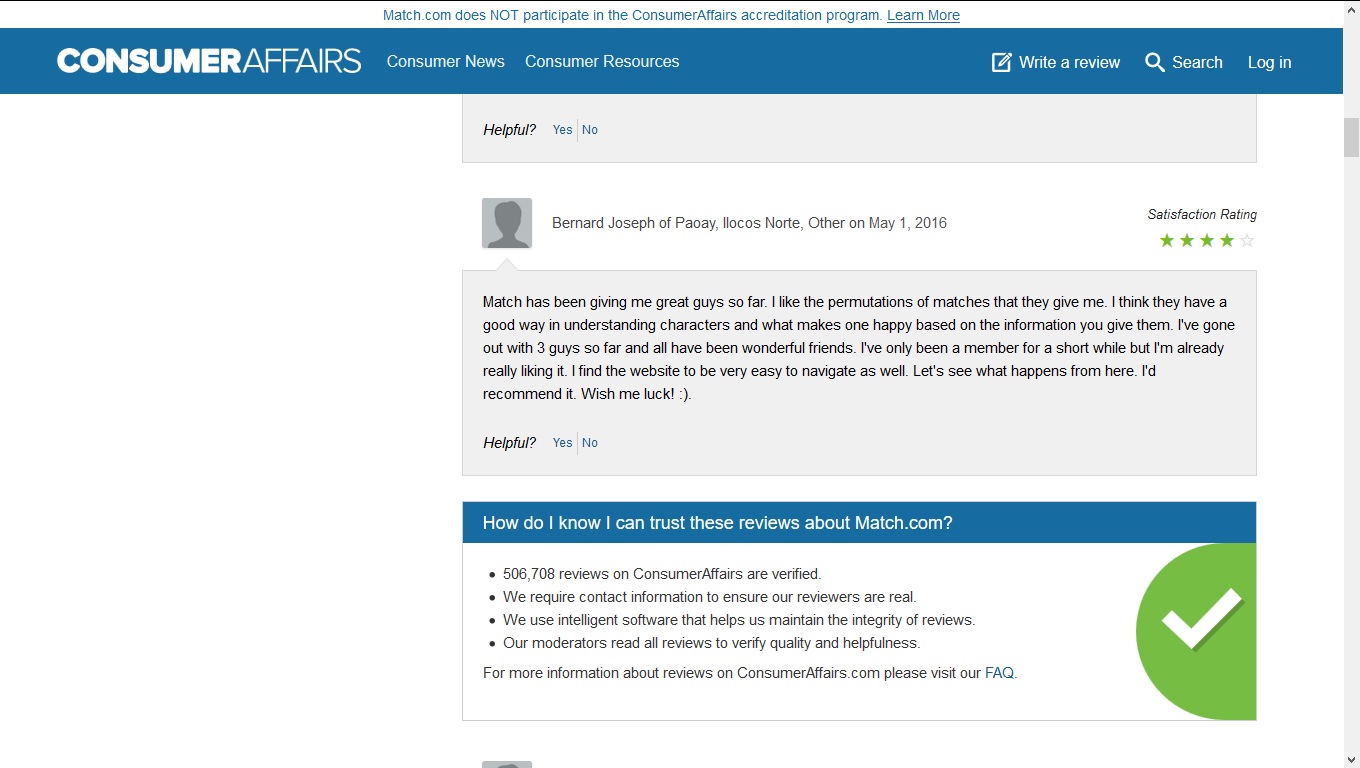Click scrollbar up arrow

[1351, 8]
